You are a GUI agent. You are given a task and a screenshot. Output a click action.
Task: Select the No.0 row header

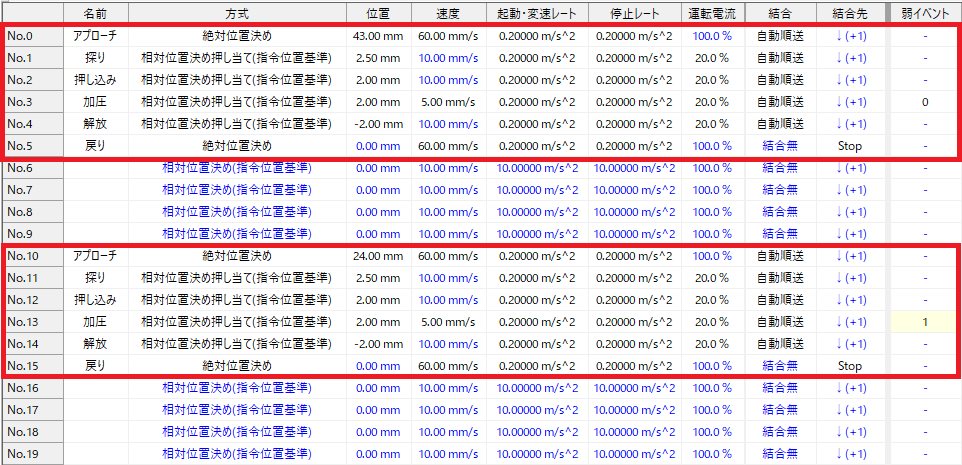pyautogui.click(x=32, y=36)
